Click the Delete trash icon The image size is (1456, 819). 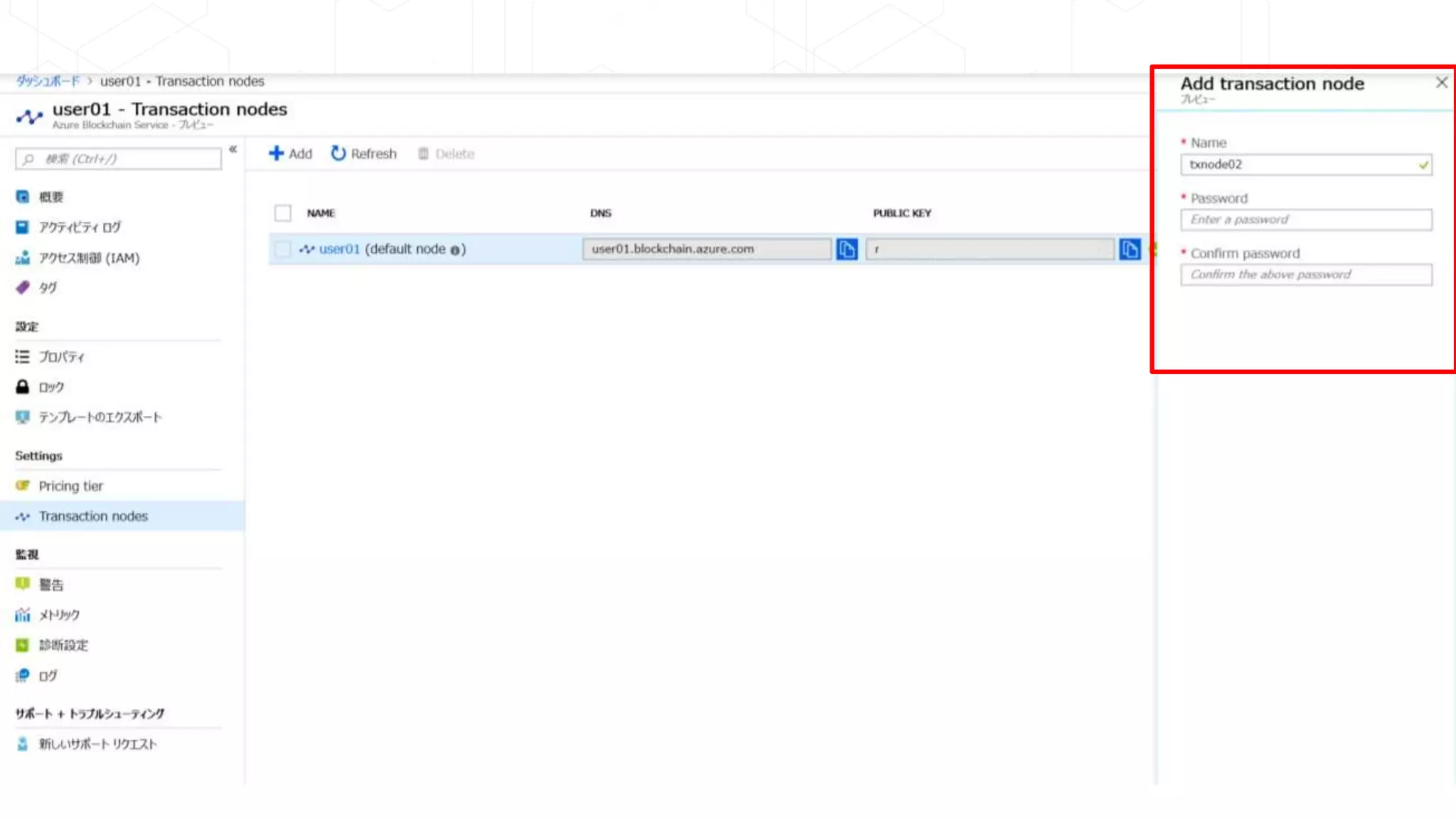423,154
